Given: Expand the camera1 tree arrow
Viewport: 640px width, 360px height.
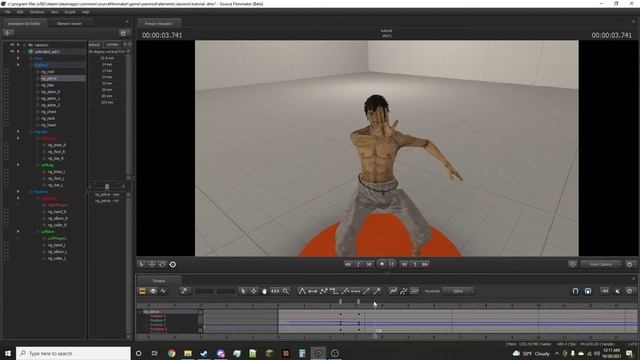Looking at the screenshot, I should (x=18, y=44).
